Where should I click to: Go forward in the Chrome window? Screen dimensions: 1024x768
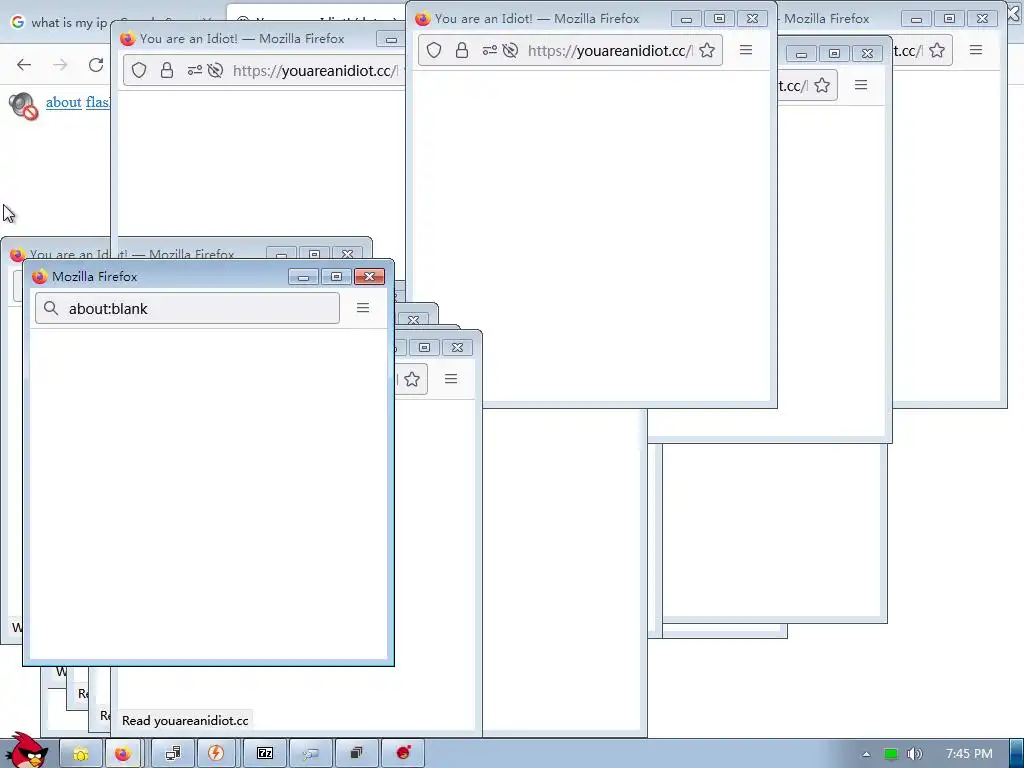point(60,65)
